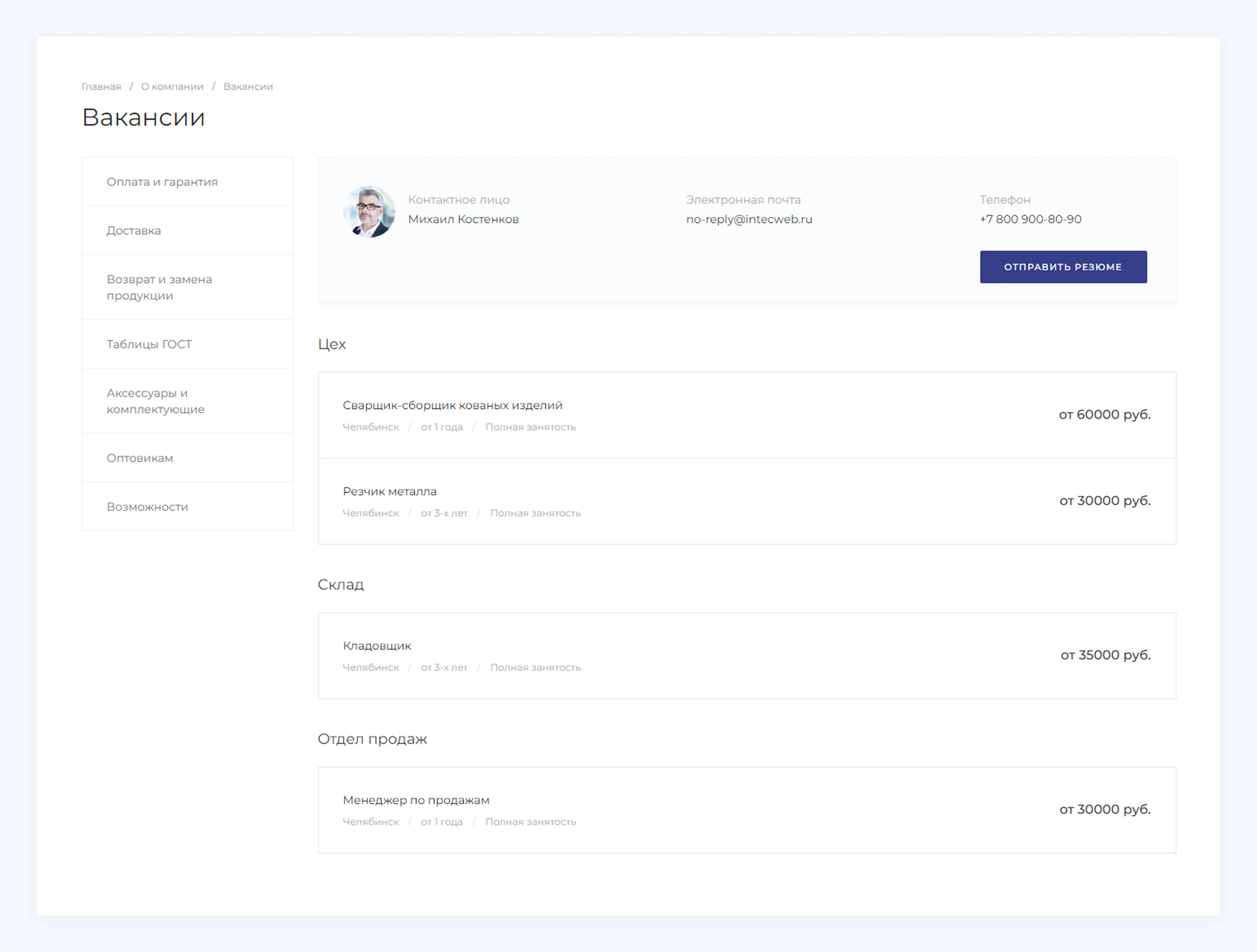This screenshot has height=952, width=1257.
Task: Click the no-reply@intecweb.ru email address
Action: pyautogui.click(x=748, y=219)
